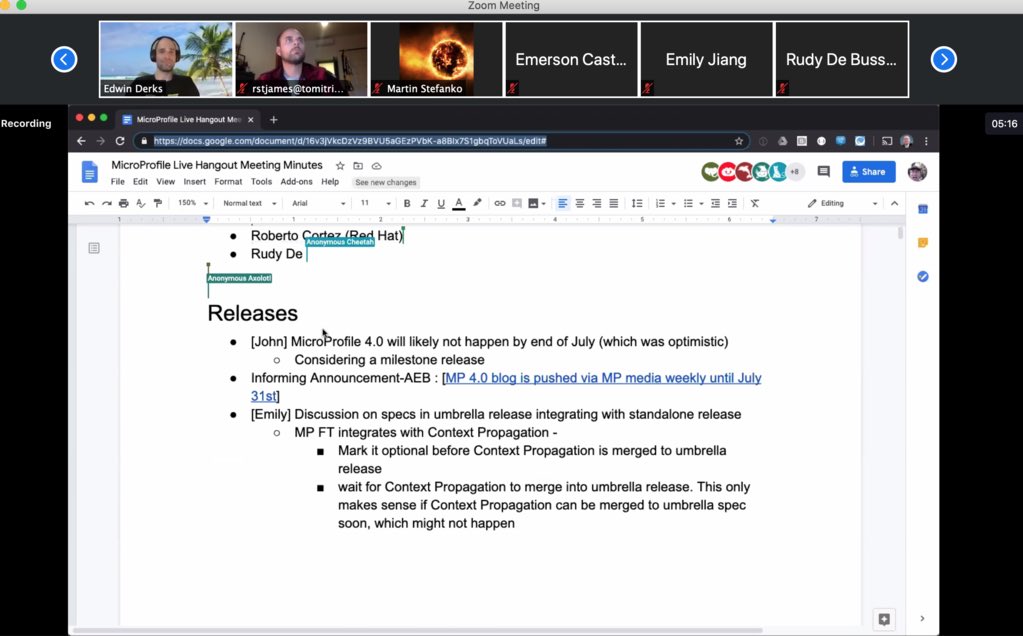Image resolution: width=1023 pixels, height=636 pixels.
Task: Show the +8 additional collaborators
Action: [795, 172]
